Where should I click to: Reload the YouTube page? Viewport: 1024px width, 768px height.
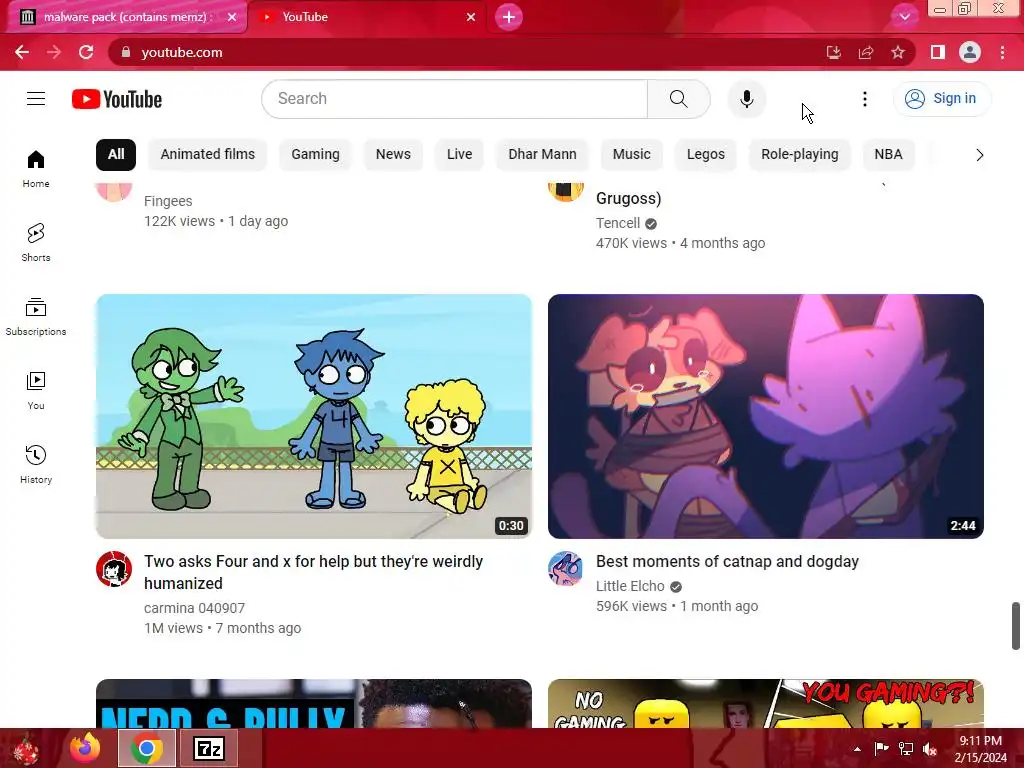(x=86, y=52)
